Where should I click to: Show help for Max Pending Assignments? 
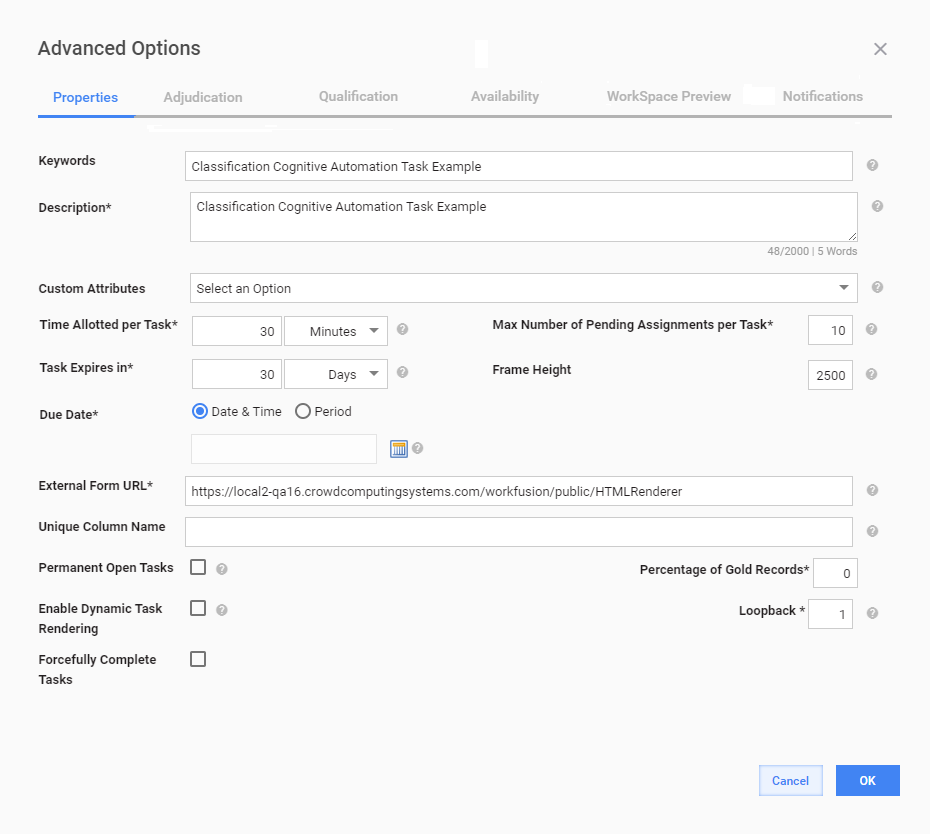(871, 329)
